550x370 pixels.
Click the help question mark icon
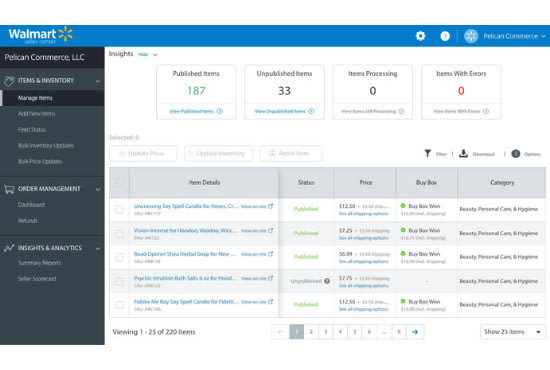coord(445,36)
